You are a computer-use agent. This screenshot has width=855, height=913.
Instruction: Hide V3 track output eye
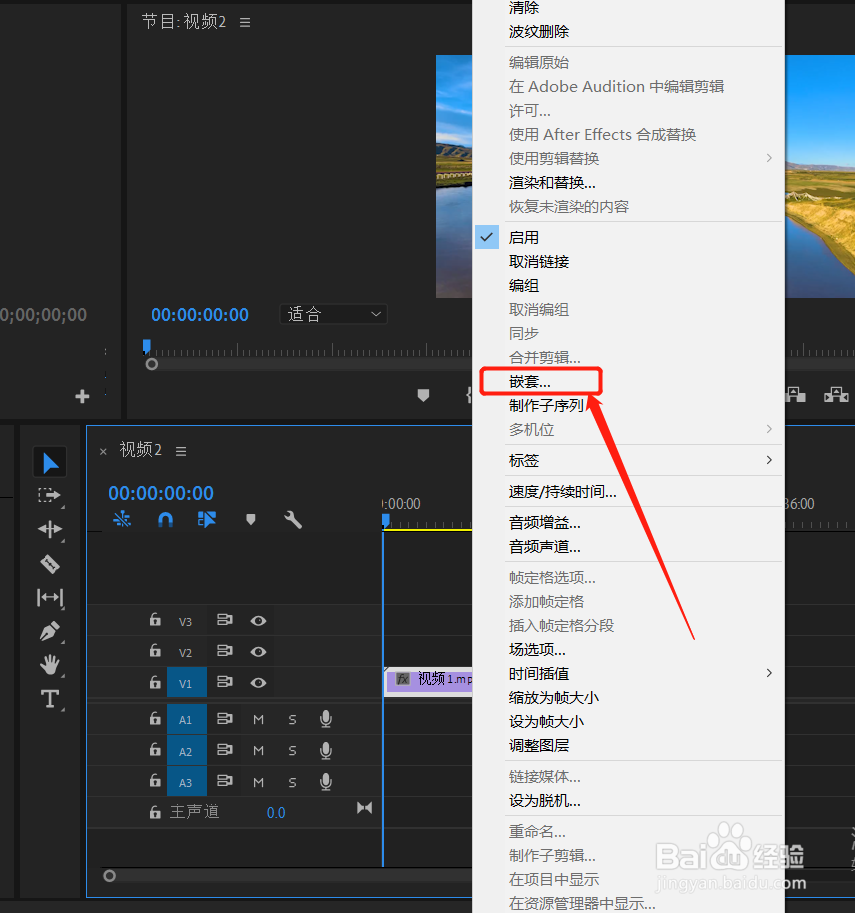(259, 621)
